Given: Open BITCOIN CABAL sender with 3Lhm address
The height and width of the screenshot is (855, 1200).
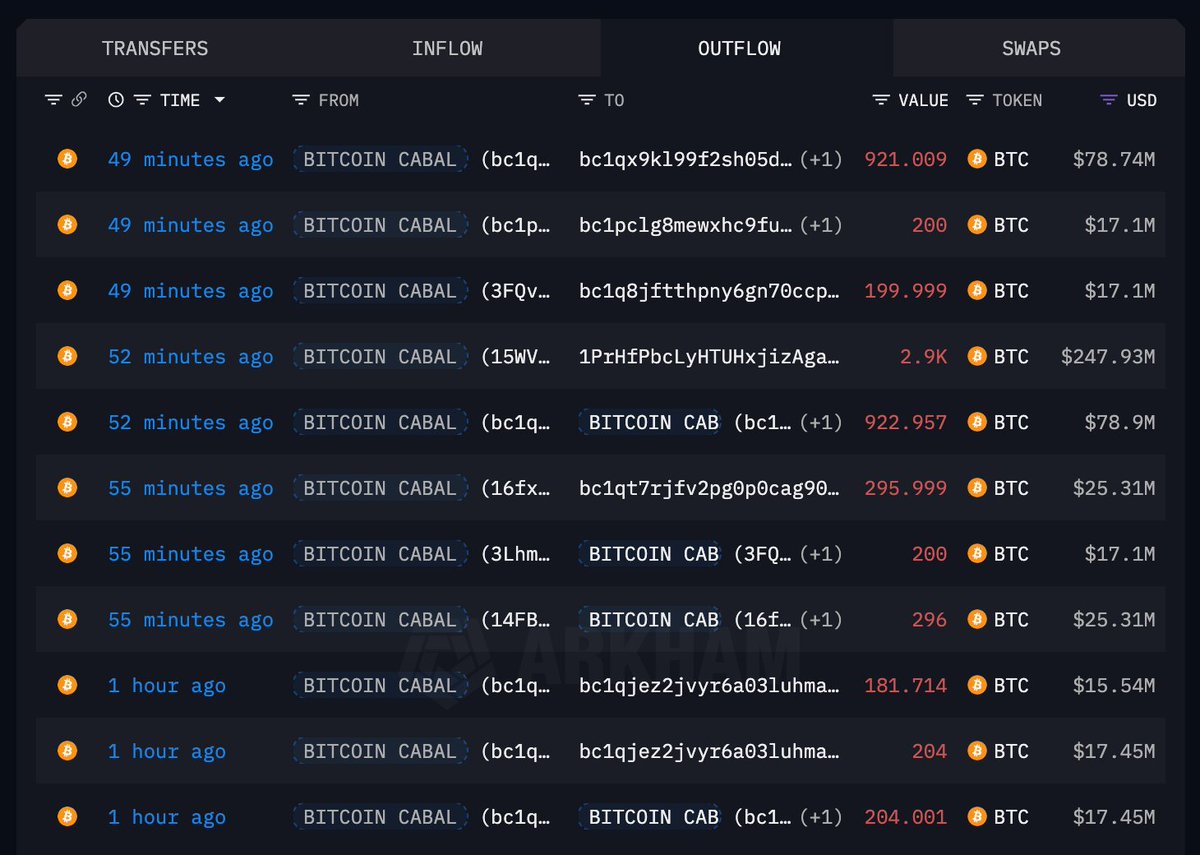Looking at the screenshot, I should 380,554.
